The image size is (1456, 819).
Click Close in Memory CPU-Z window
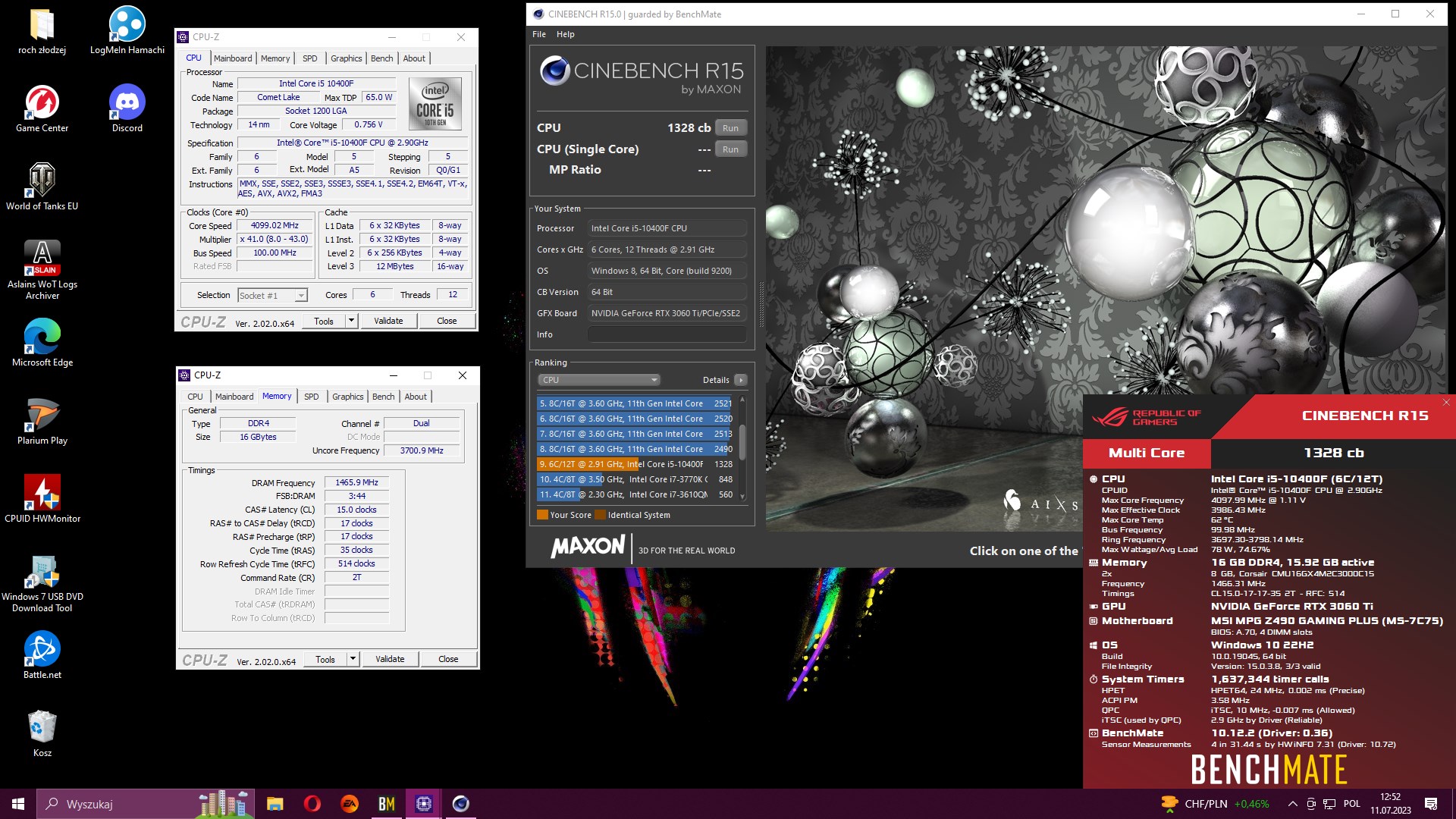tap(448, 659)
